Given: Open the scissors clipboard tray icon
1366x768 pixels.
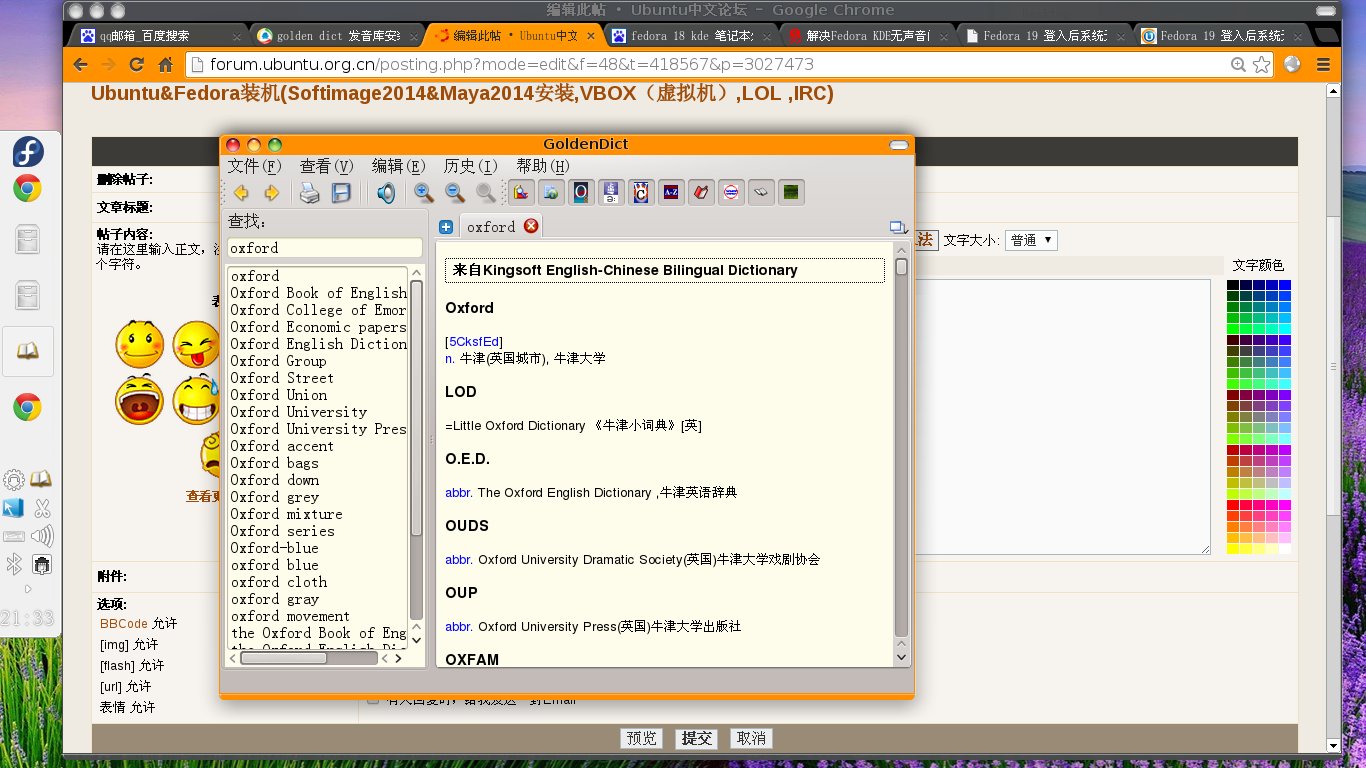Looking at the screenshot, I should pos(42,508).
